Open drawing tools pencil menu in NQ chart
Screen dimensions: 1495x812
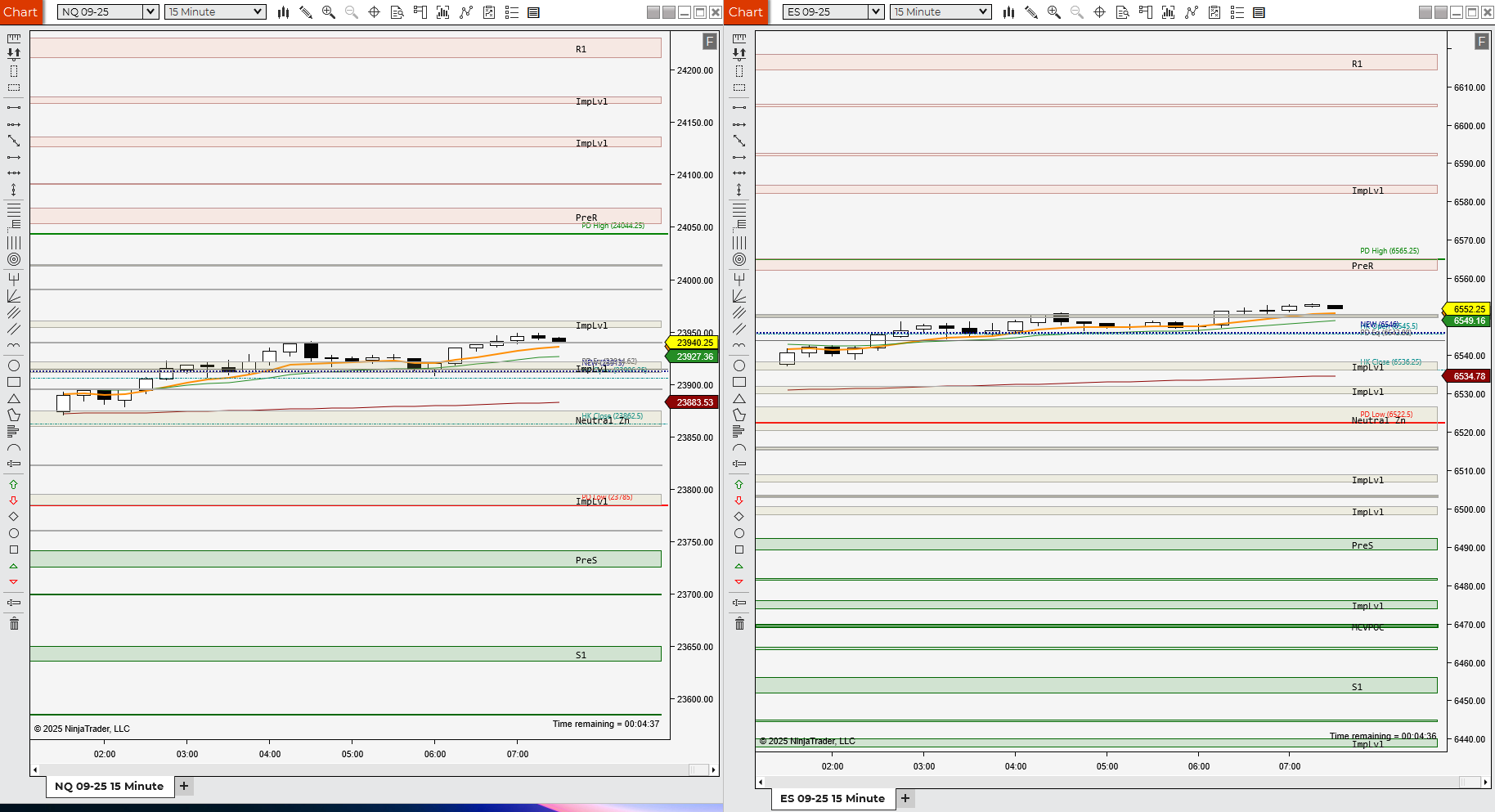(x=306, y=12)
